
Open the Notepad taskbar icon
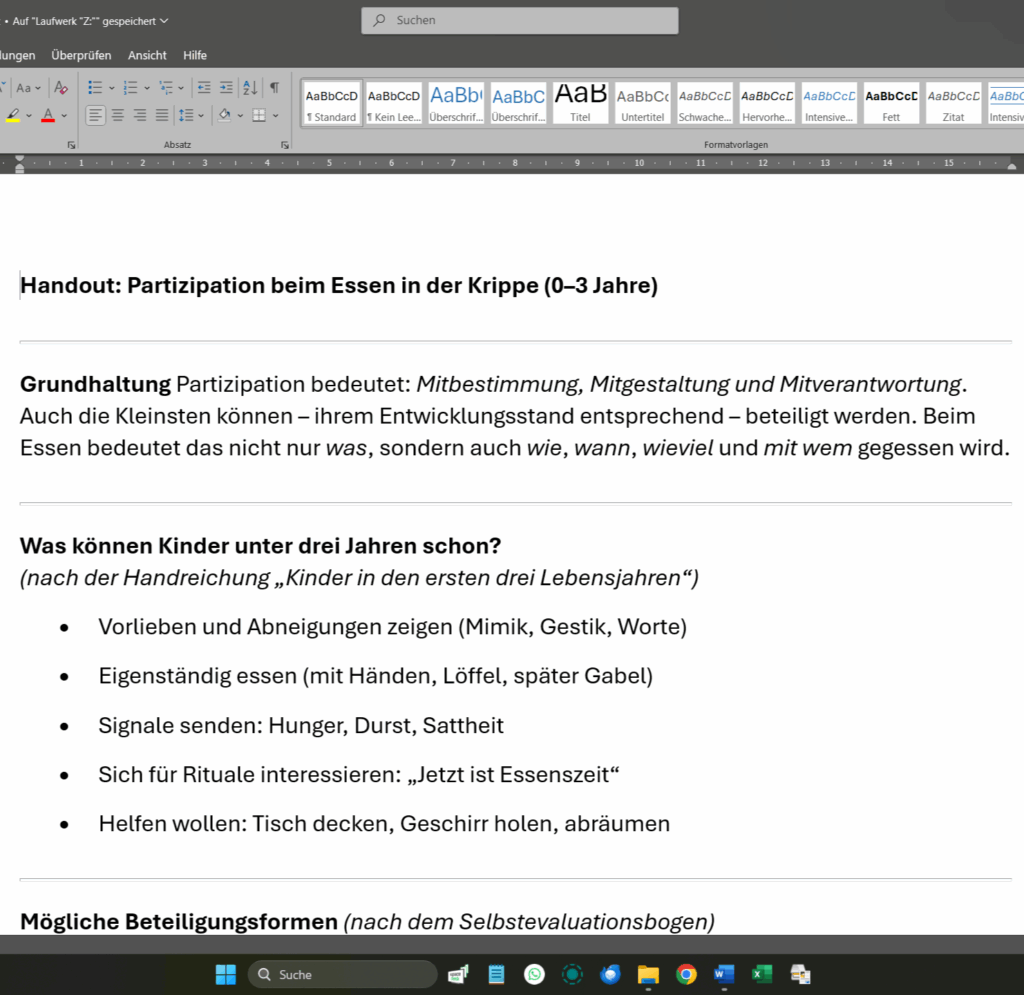496,975
